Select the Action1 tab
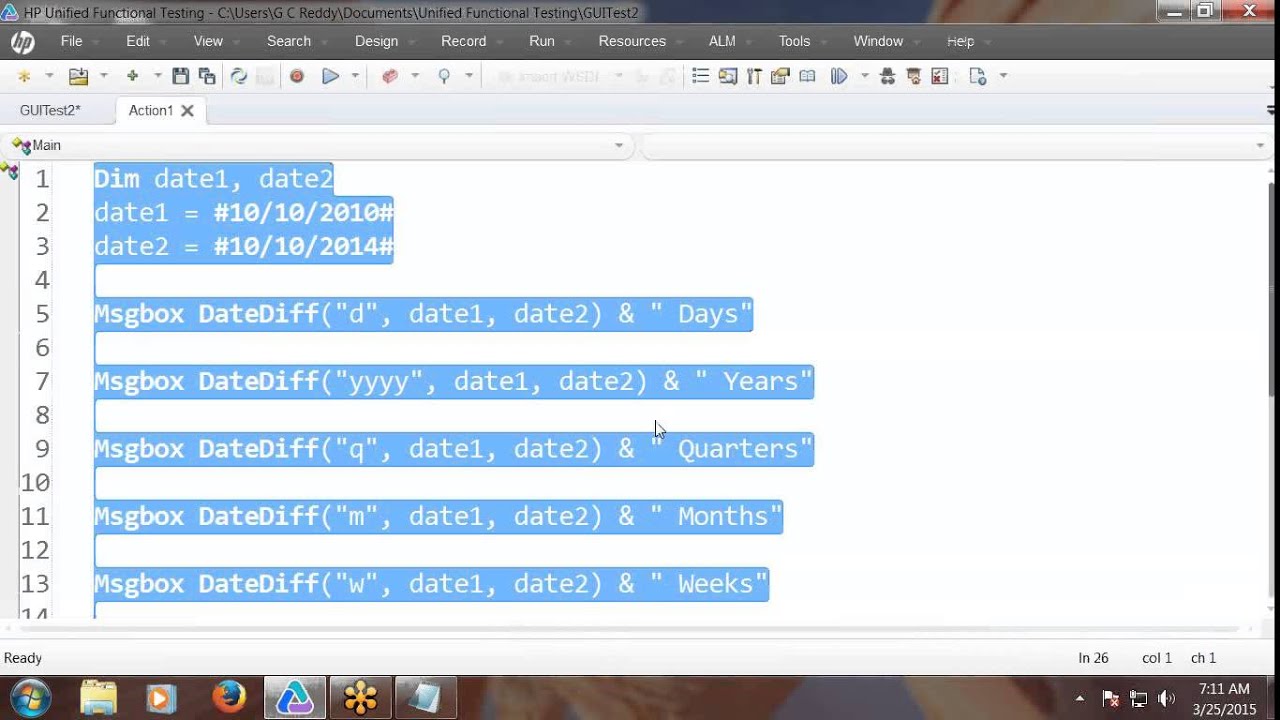The width and height of the screenshot is (1280, 720). coord(151,110)
